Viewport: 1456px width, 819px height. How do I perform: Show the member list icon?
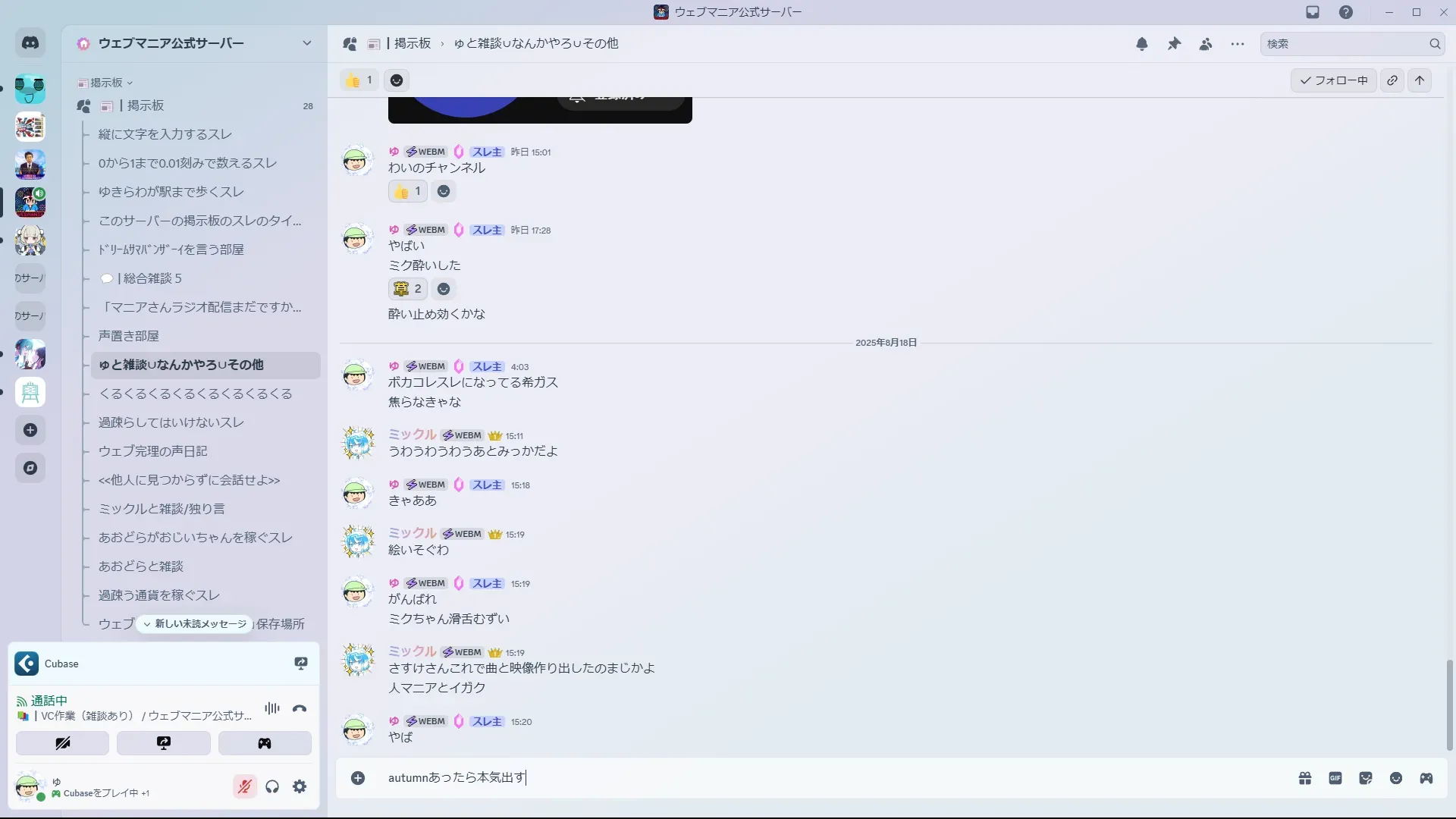tap(1206, 44)
